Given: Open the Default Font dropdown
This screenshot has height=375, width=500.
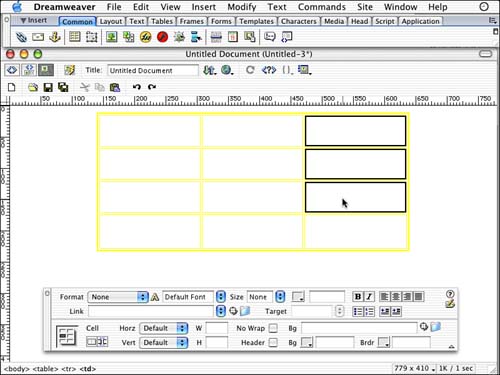Looking at the screenshot, I should (x=221, y=297).
